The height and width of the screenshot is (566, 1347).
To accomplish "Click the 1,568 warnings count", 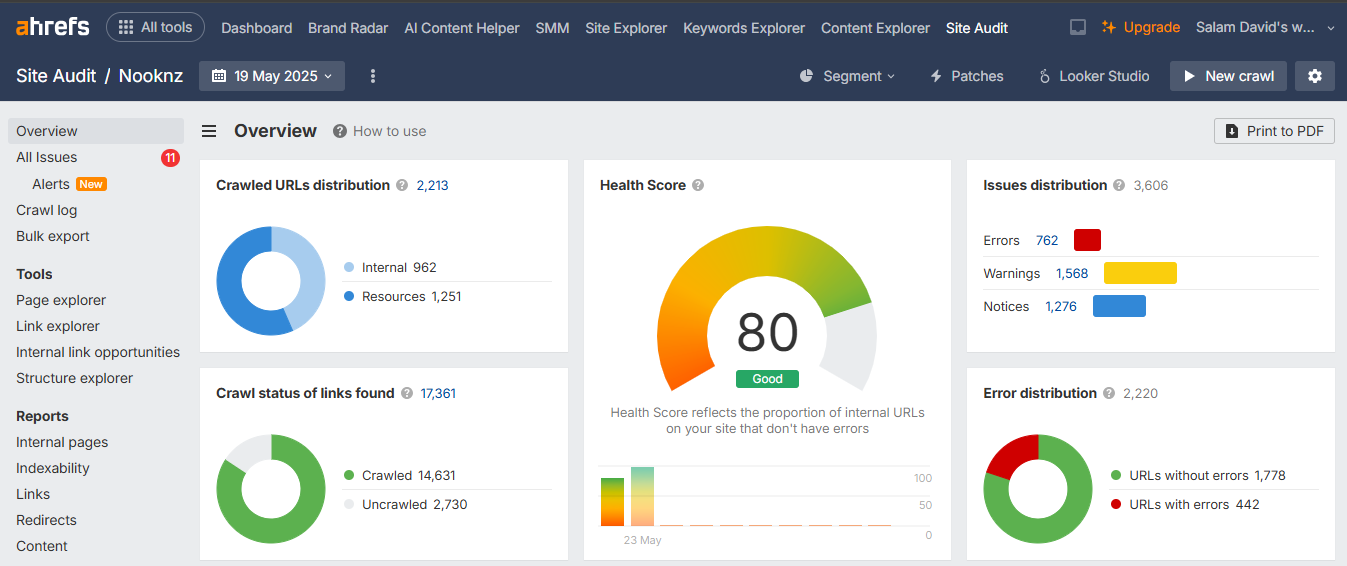I will point(1072,273).
